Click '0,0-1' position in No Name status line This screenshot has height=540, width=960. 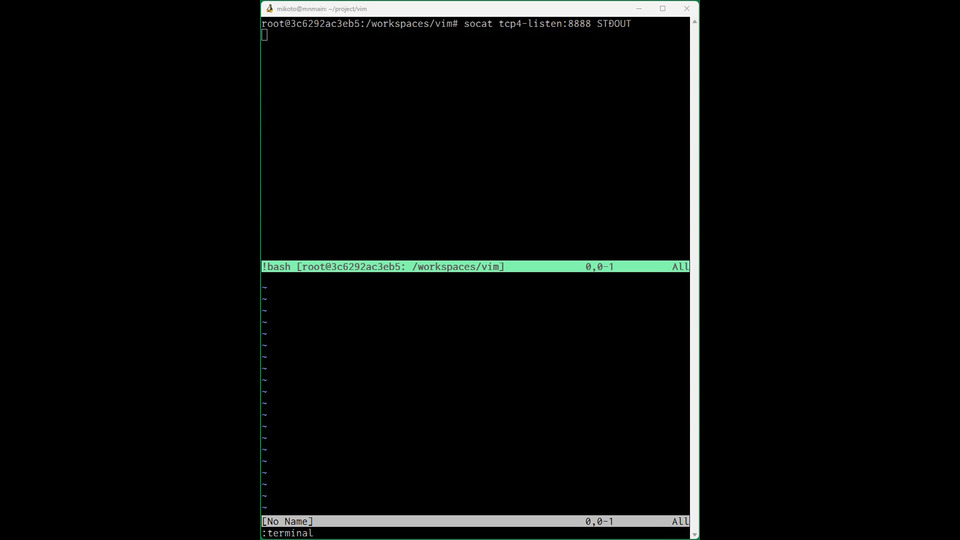[x=599, y=521]
